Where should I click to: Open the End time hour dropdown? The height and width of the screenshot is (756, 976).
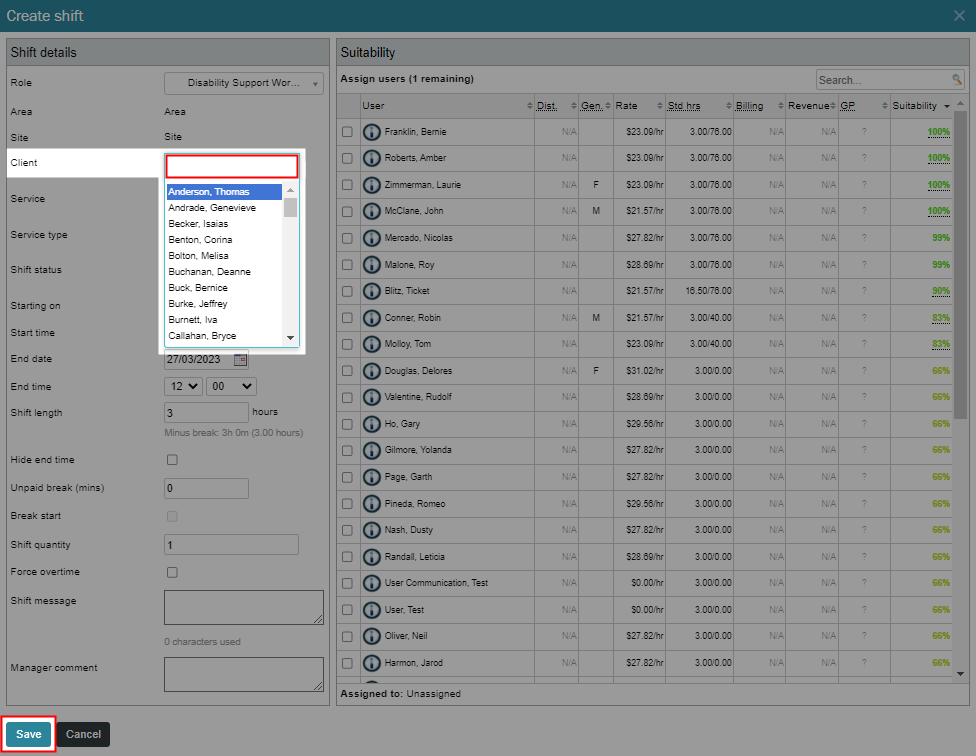(x=183, y=386)
